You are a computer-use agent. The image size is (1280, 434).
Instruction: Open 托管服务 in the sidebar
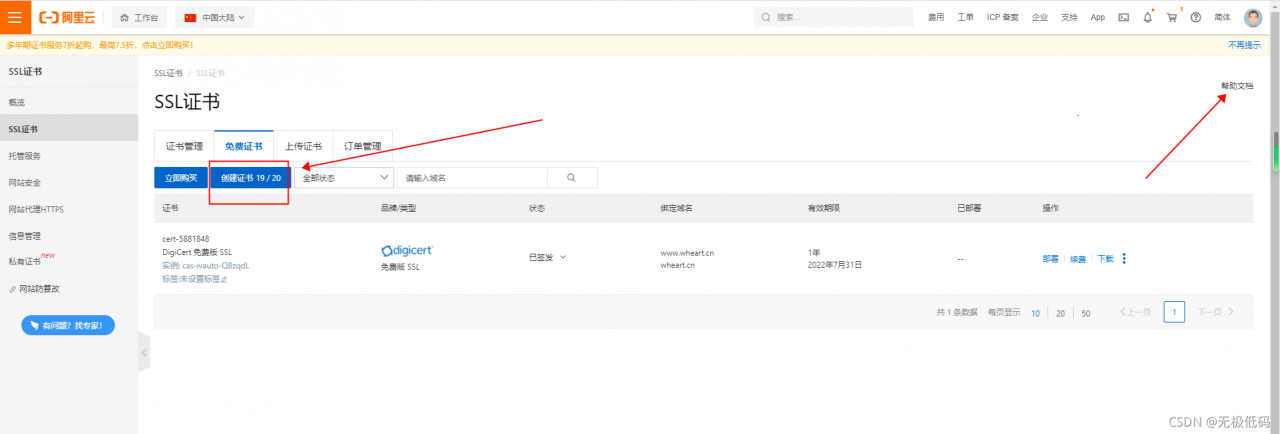coord(69,156)
